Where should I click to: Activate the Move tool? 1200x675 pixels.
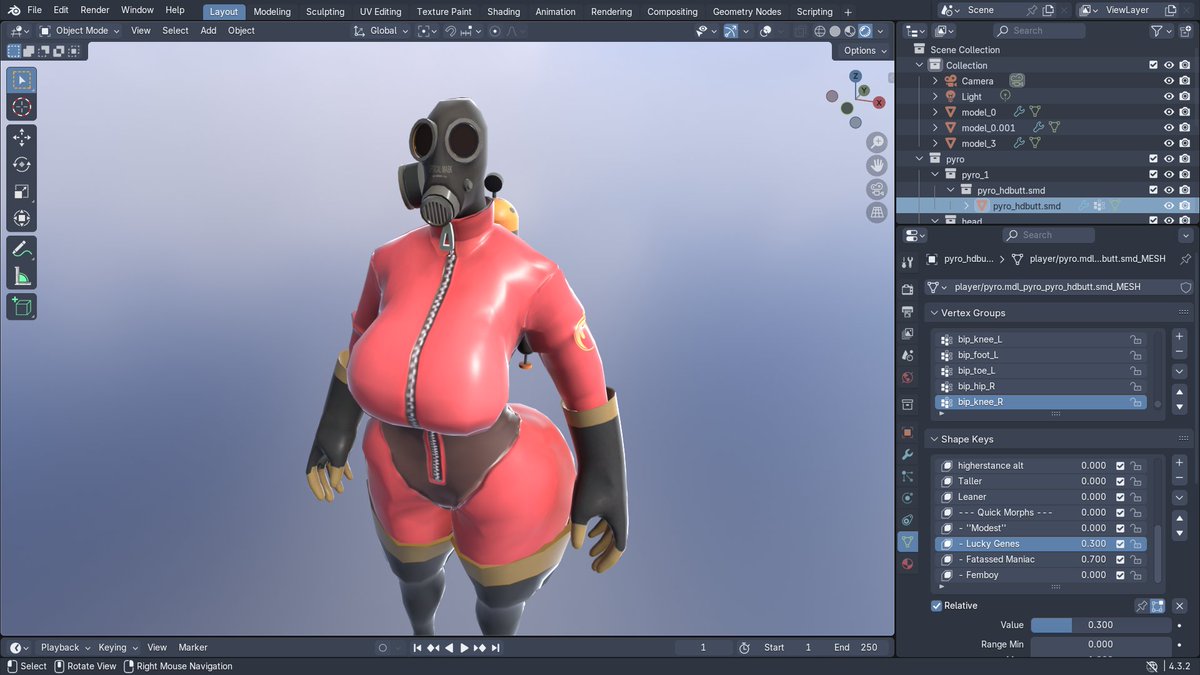[x=22, y=138]
